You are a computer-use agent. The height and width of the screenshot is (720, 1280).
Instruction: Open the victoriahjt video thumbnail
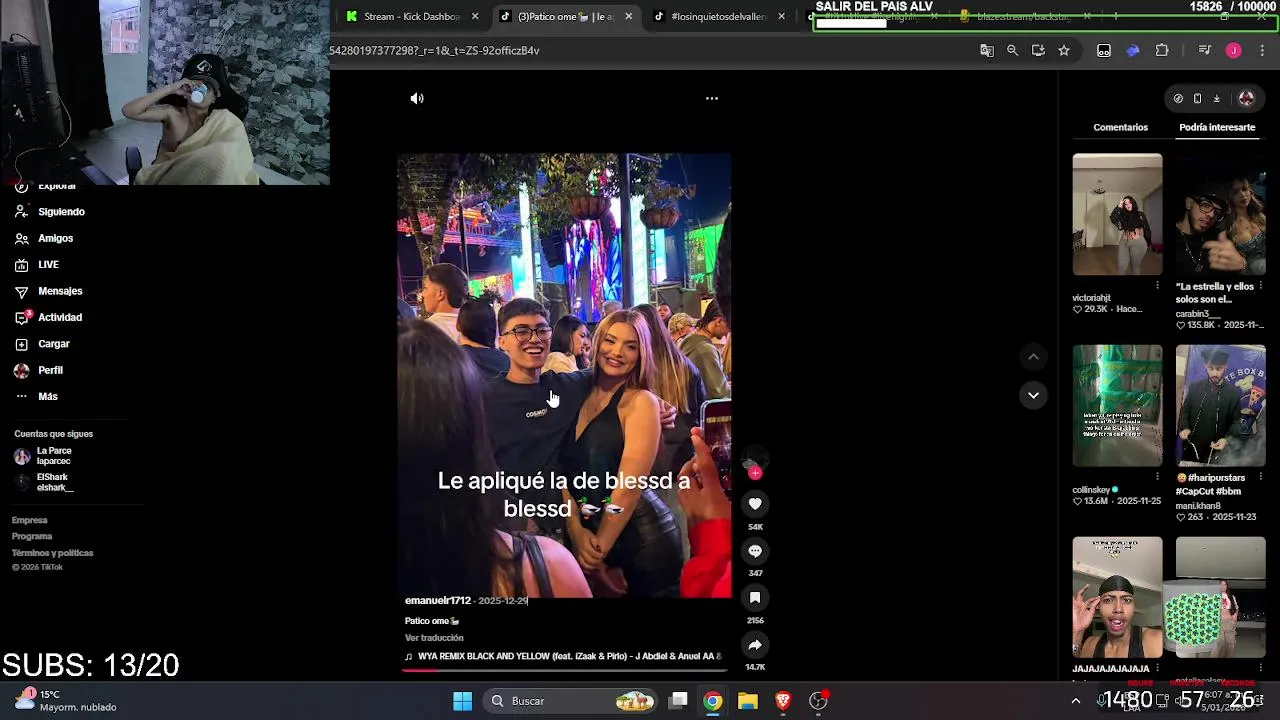click(x=1117, y=214)
